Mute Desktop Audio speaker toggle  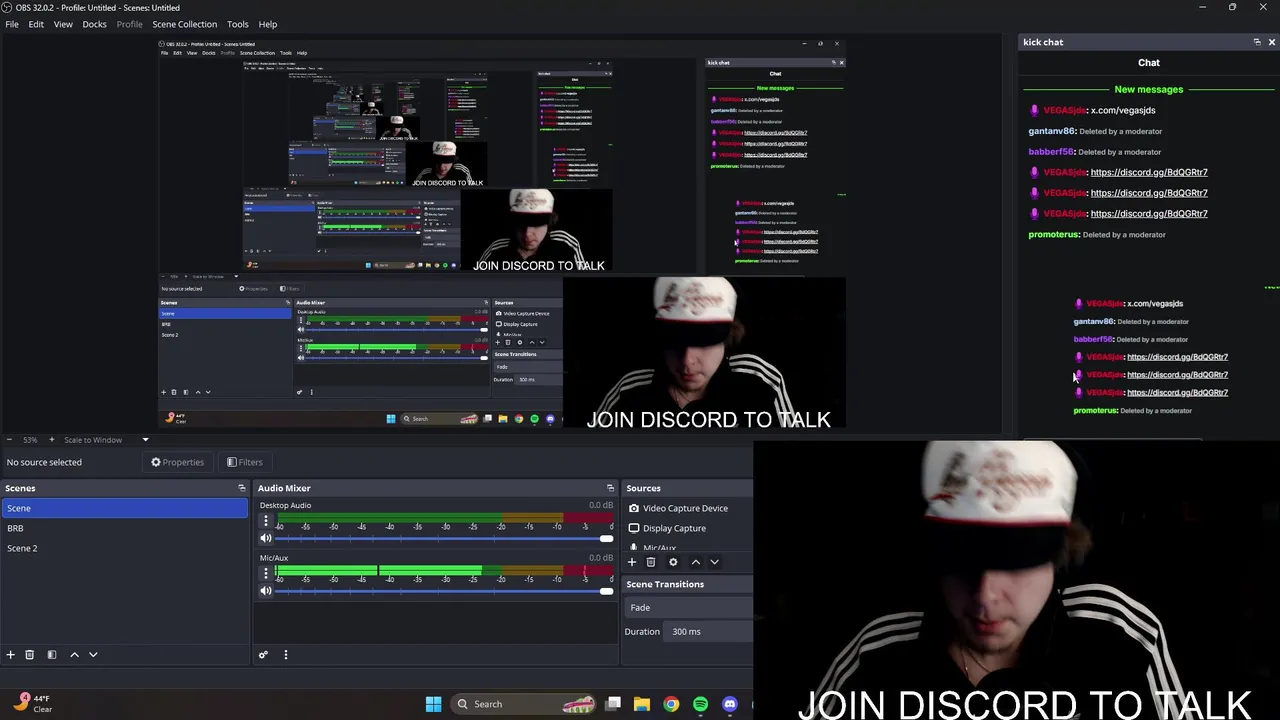coord(266,538)
